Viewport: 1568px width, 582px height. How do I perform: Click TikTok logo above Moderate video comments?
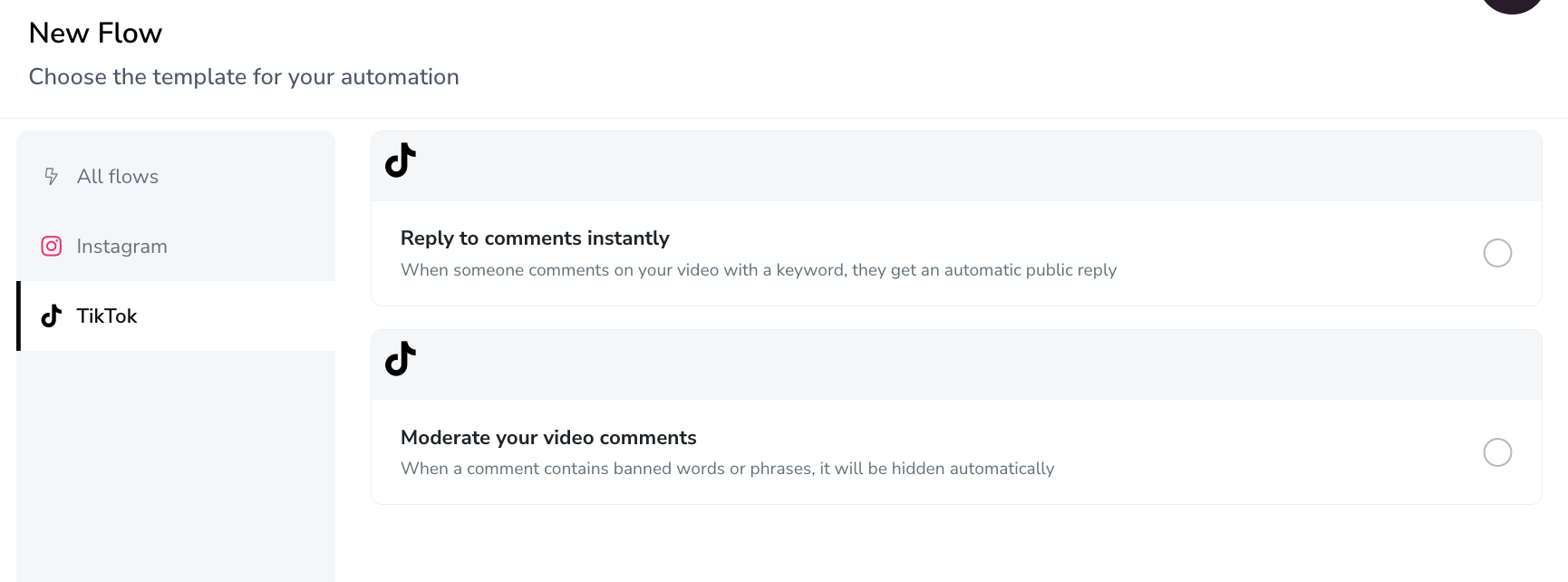401,359
